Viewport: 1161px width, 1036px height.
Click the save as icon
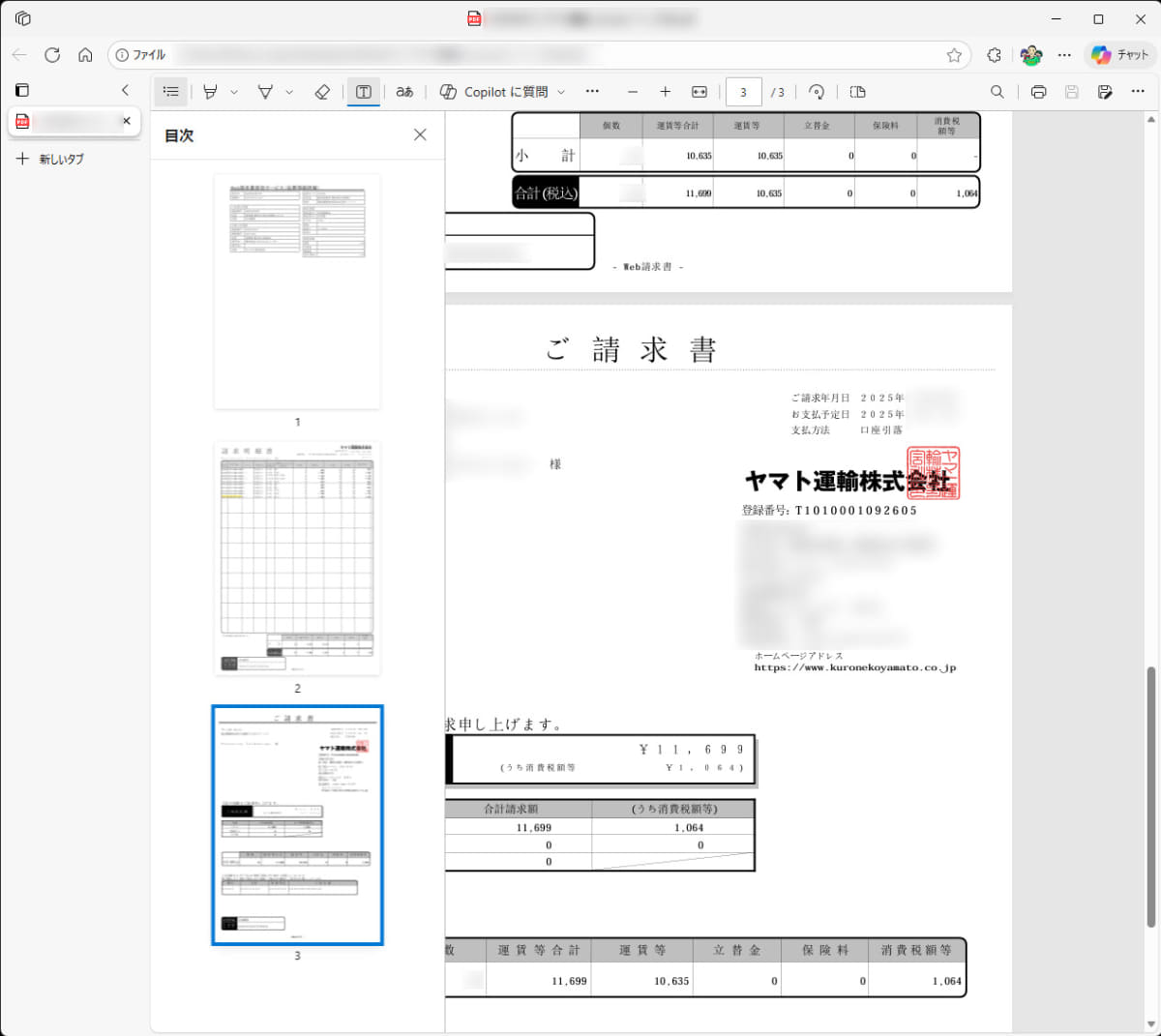(1105, 92)
